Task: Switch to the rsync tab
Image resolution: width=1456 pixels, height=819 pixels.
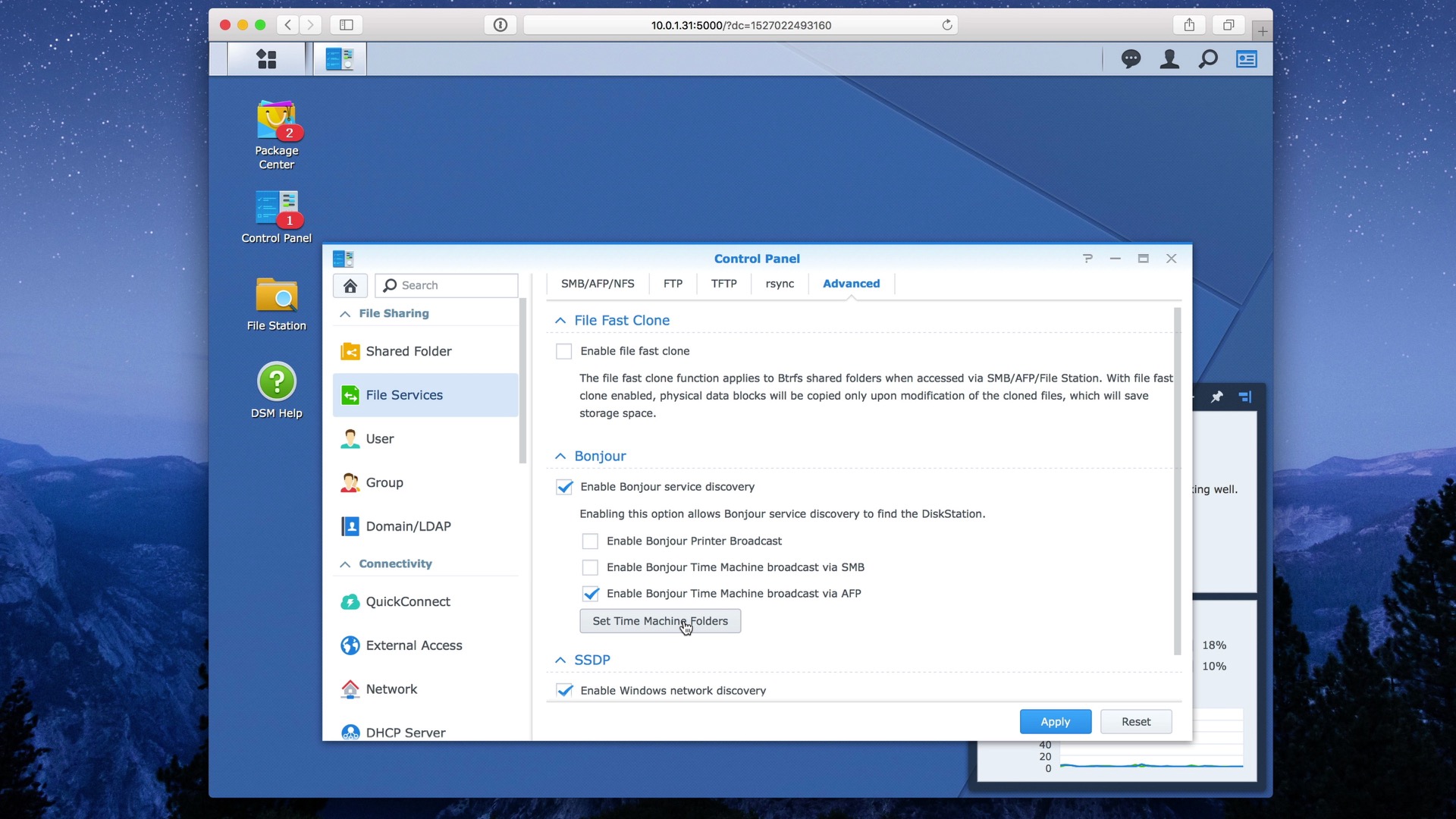Action: (780, 284)
